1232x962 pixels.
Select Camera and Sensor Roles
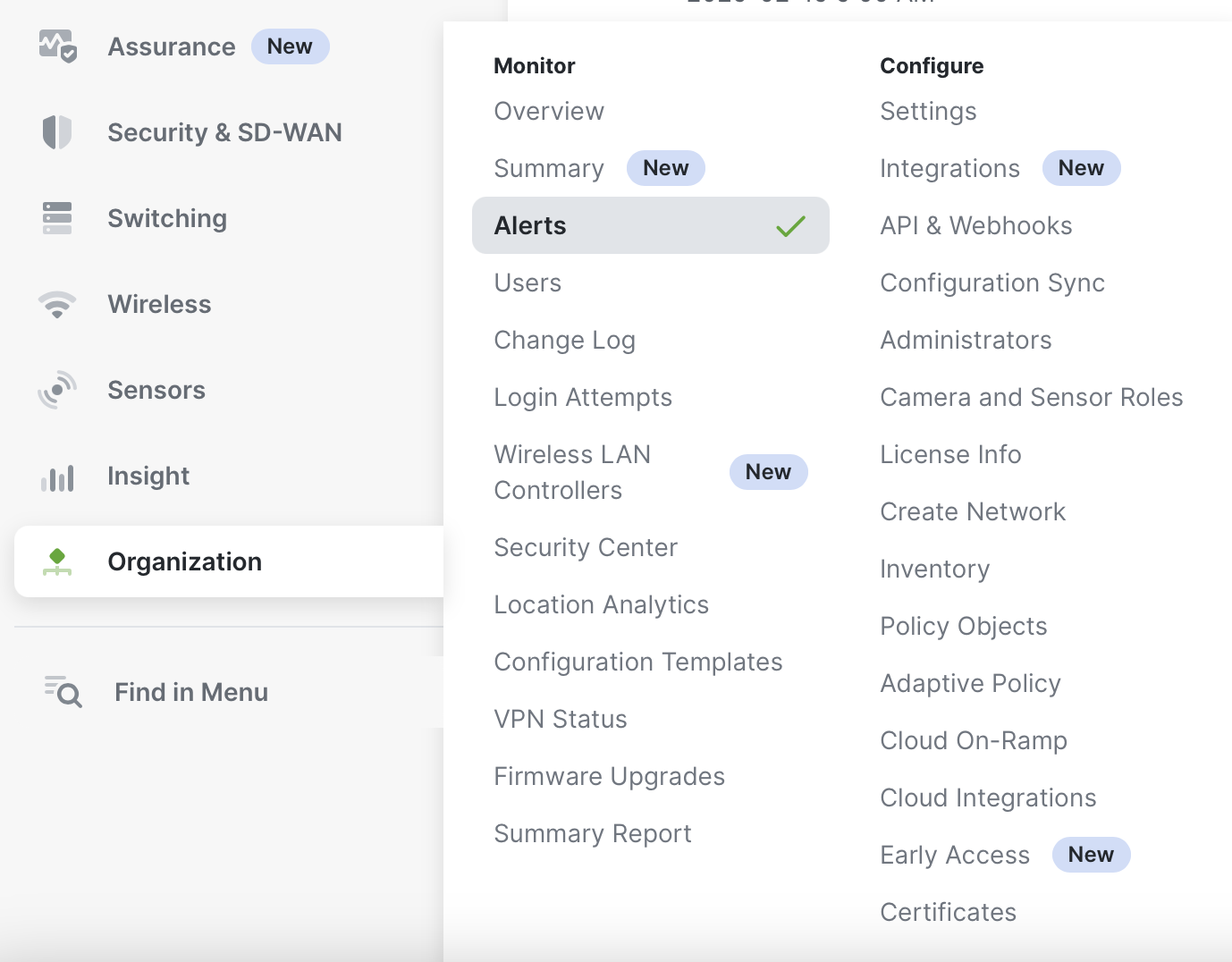[x=1032, y=397]
